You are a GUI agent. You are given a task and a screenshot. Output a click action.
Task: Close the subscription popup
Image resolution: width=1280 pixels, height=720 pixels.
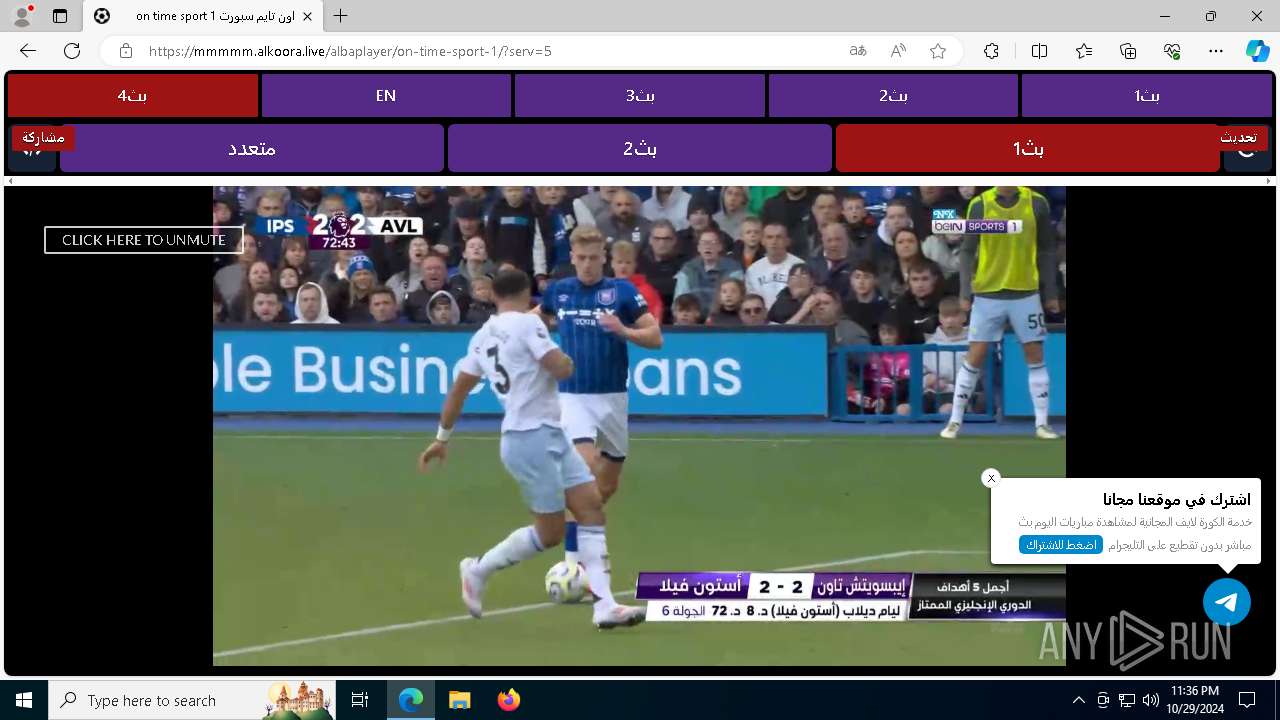pos(991,478)
